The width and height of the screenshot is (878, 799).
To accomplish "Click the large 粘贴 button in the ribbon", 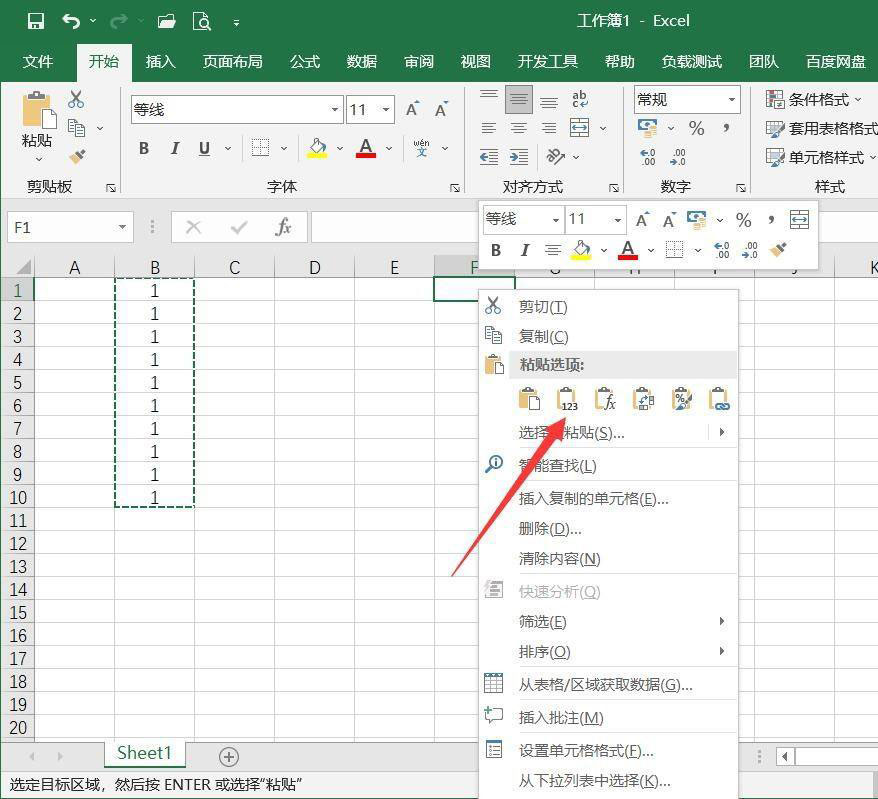I will [x=38, y=126].
